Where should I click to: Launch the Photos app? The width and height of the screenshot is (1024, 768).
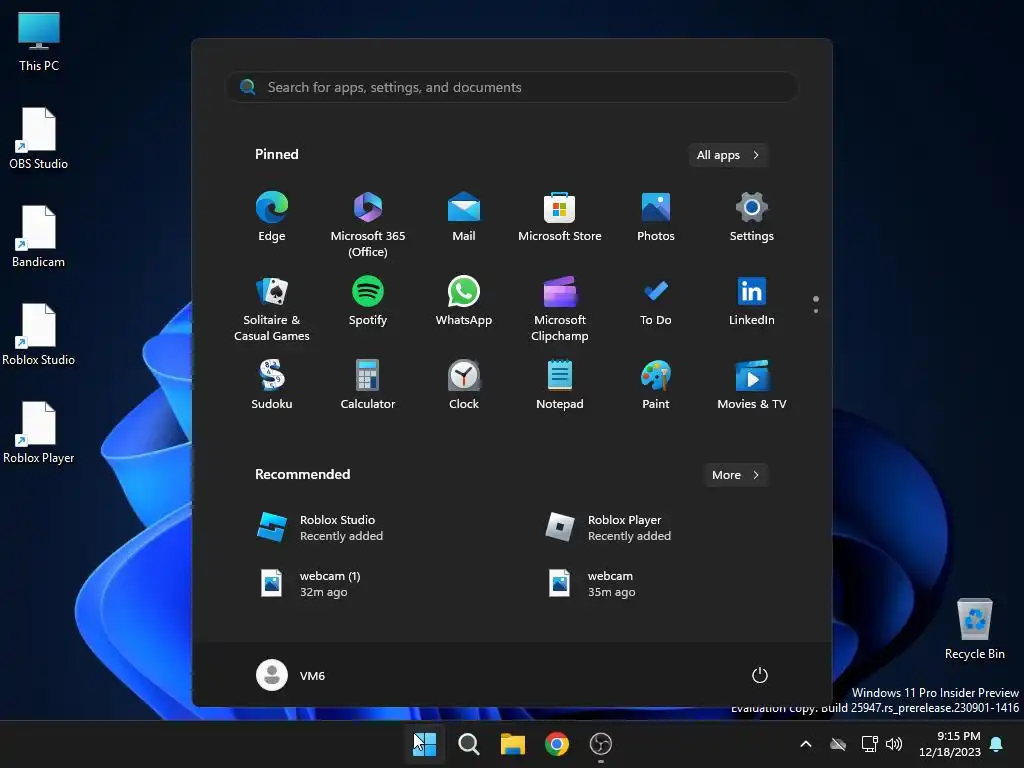(x=656, y=217)
